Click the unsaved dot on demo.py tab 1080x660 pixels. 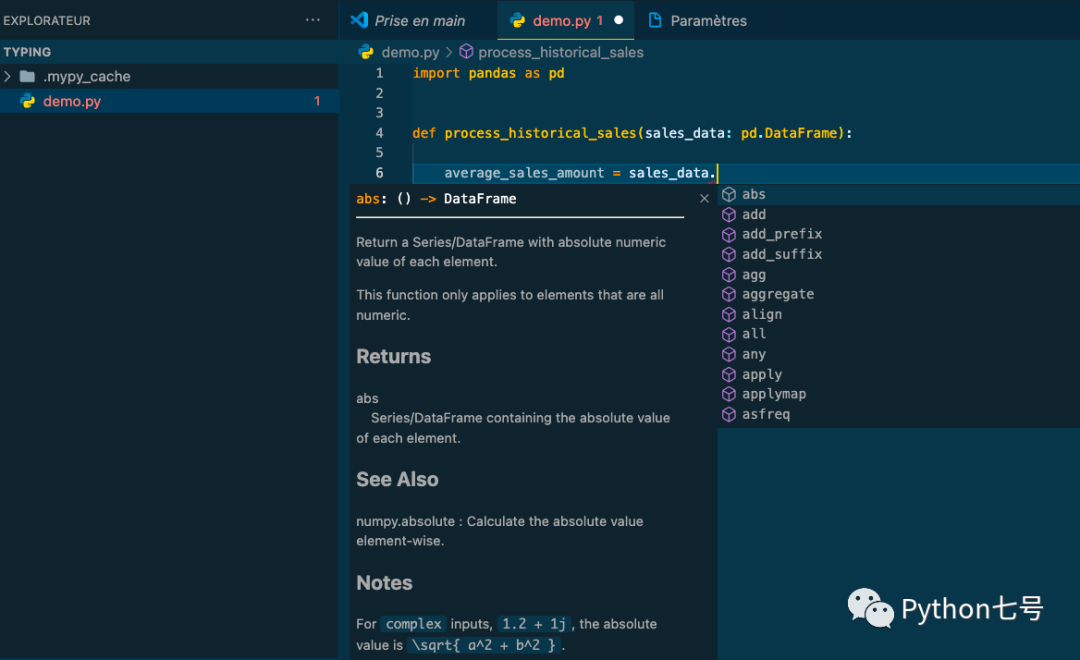[x=619, y=20]
